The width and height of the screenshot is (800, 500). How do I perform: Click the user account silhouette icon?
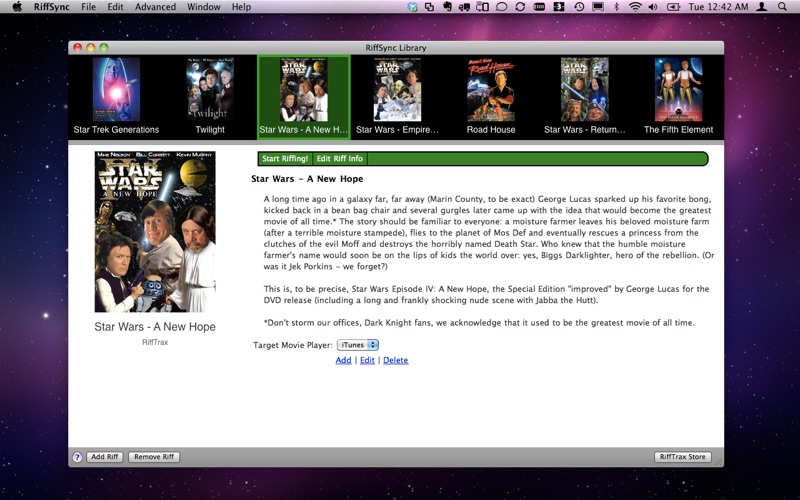coord(762,7)
